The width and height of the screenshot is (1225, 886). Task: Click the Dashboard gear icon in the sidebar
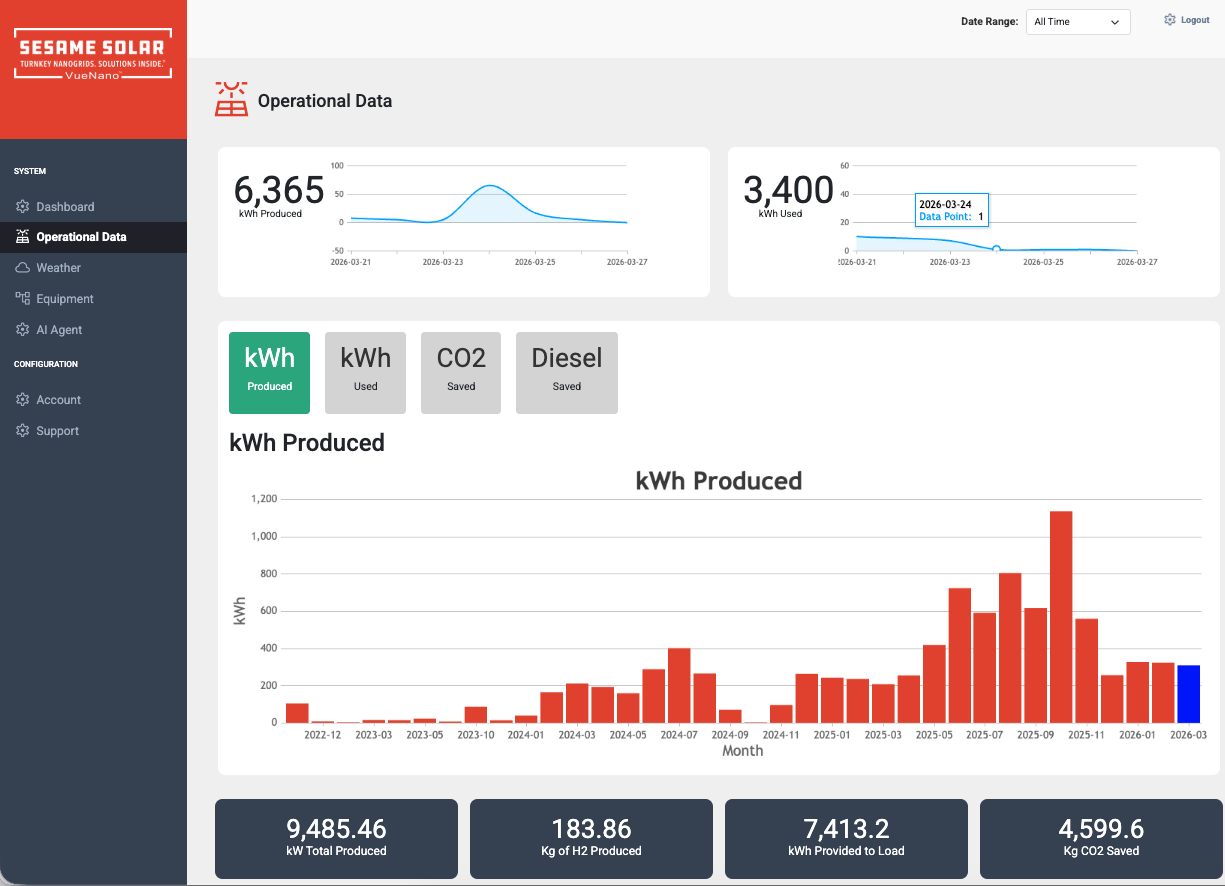(22, 206)
